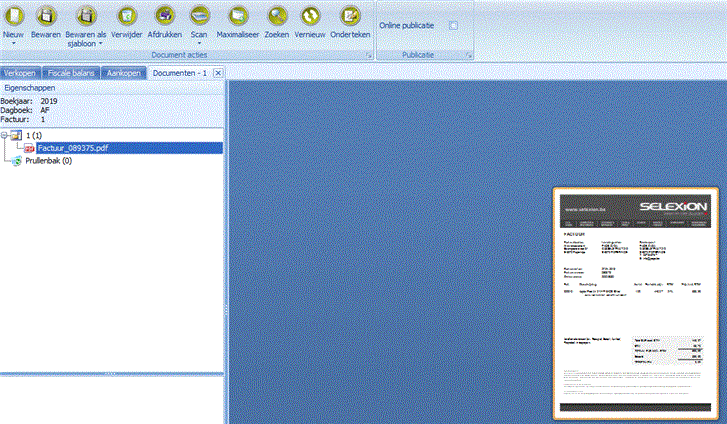Select Factuur_089375.pdf in the tree
Viewport: 727px width, 424px height.
(72, 147)
